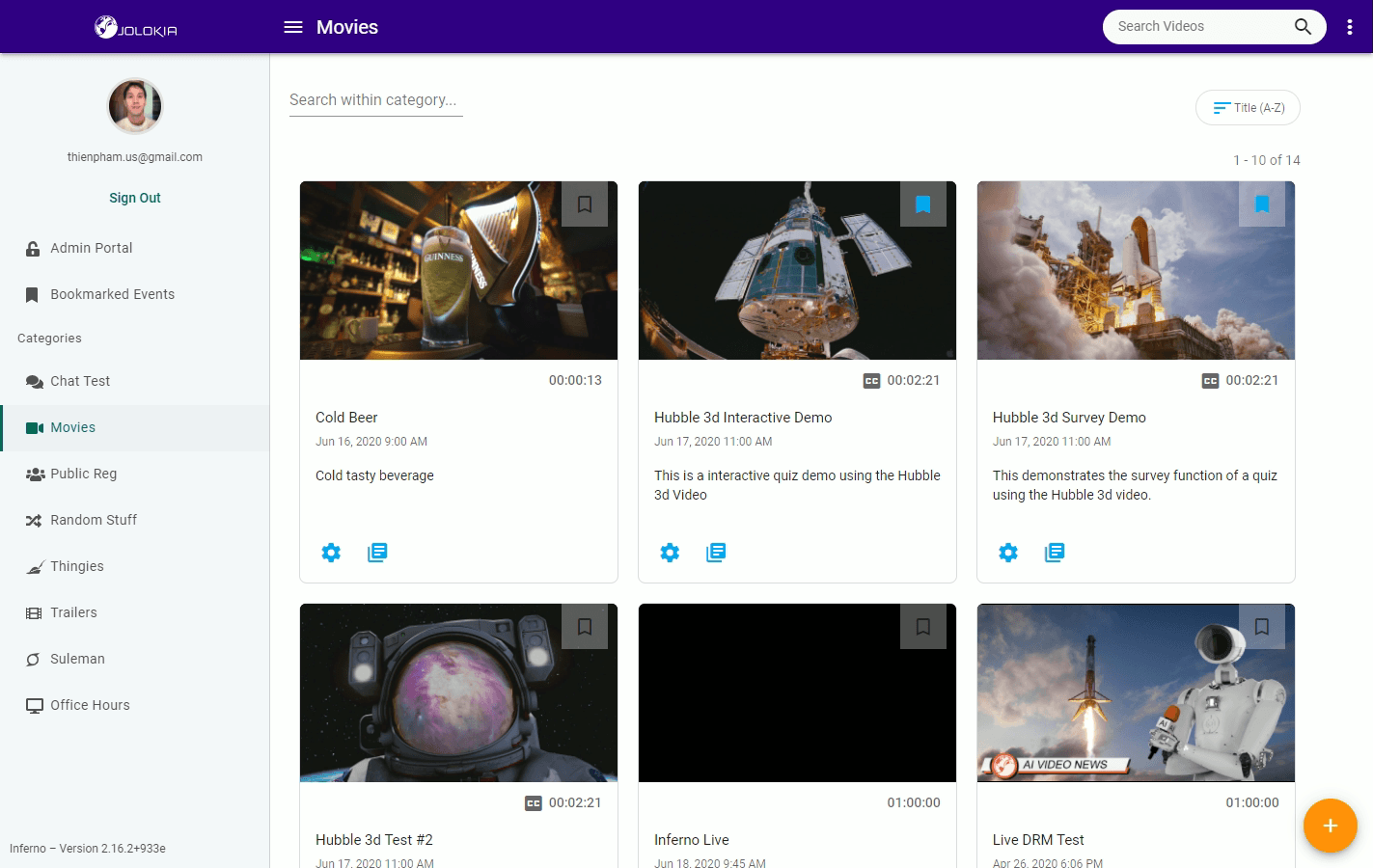
Task: Open the three-dot overflow menu
Action: point(1349,27)
